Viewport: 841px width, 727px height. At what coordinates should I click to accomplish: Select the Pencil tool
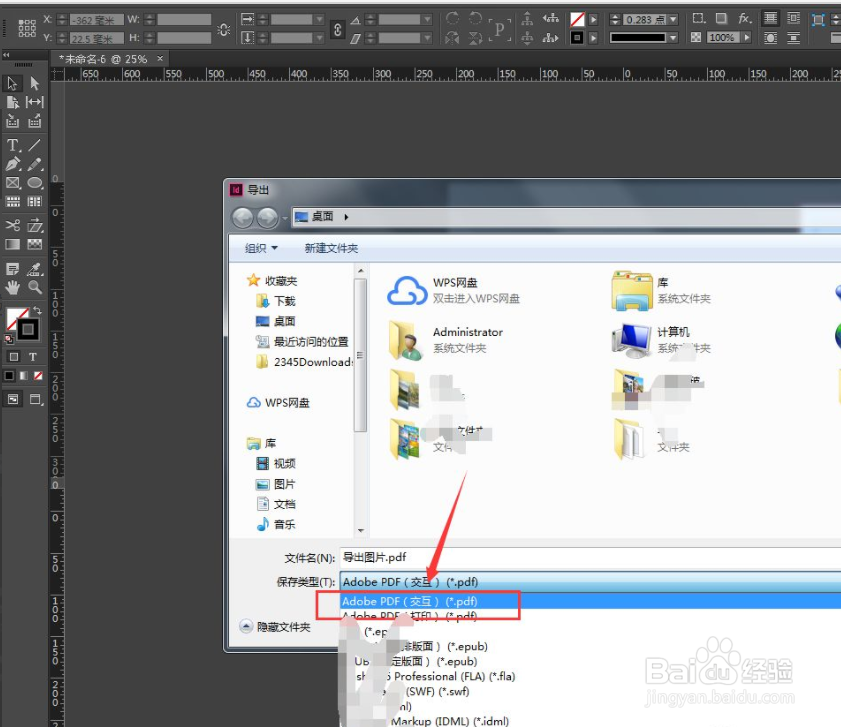point(35,164)
